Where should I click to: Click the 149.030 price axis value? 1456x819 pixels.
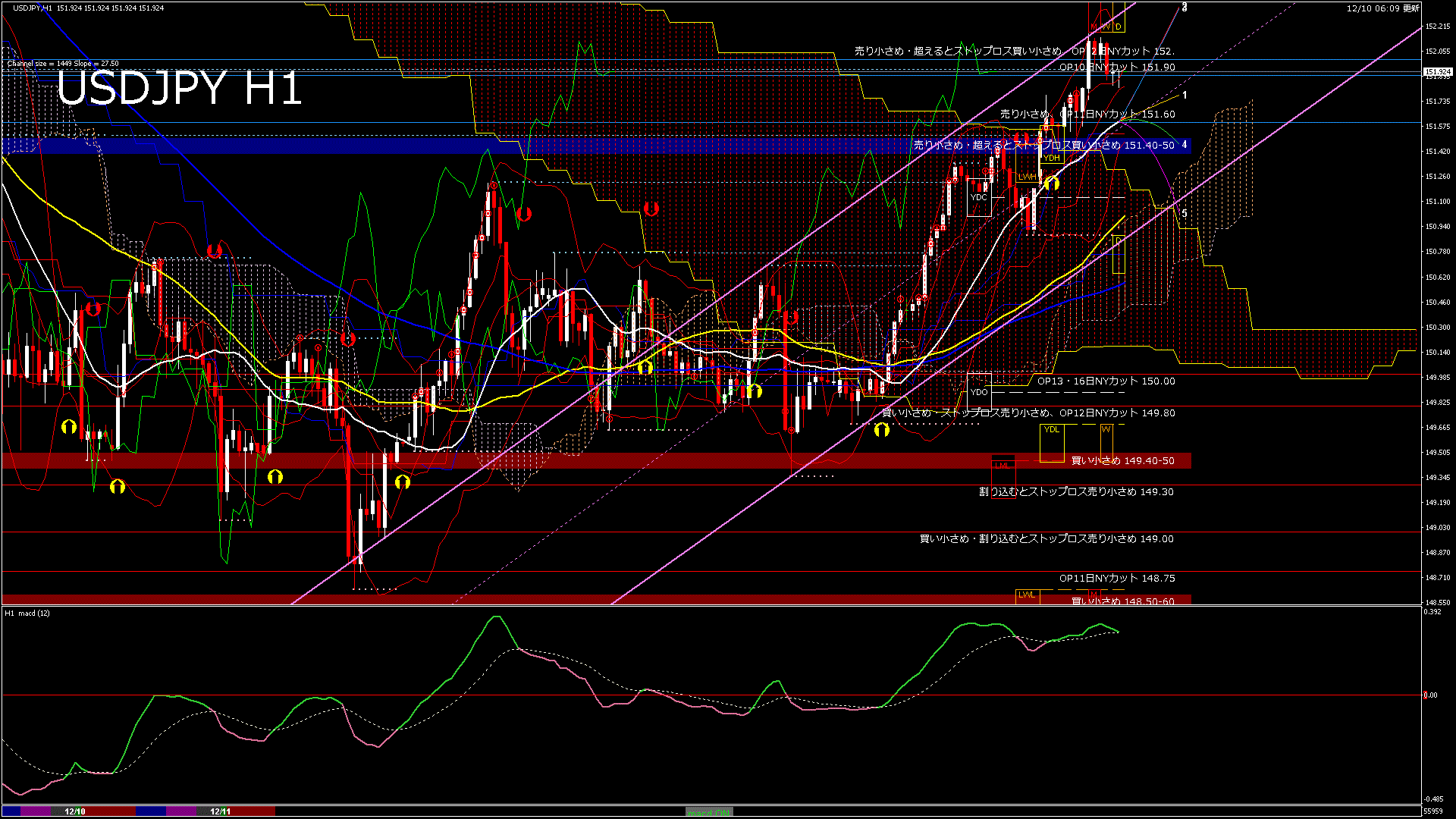click(1438, 527)
